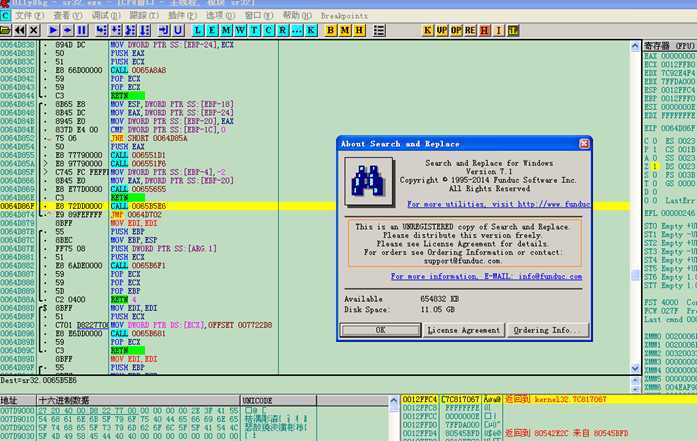The image size is (697, 441).
Task: Click the TP plugin toolbar icon
Action: (x=513, y=30)
